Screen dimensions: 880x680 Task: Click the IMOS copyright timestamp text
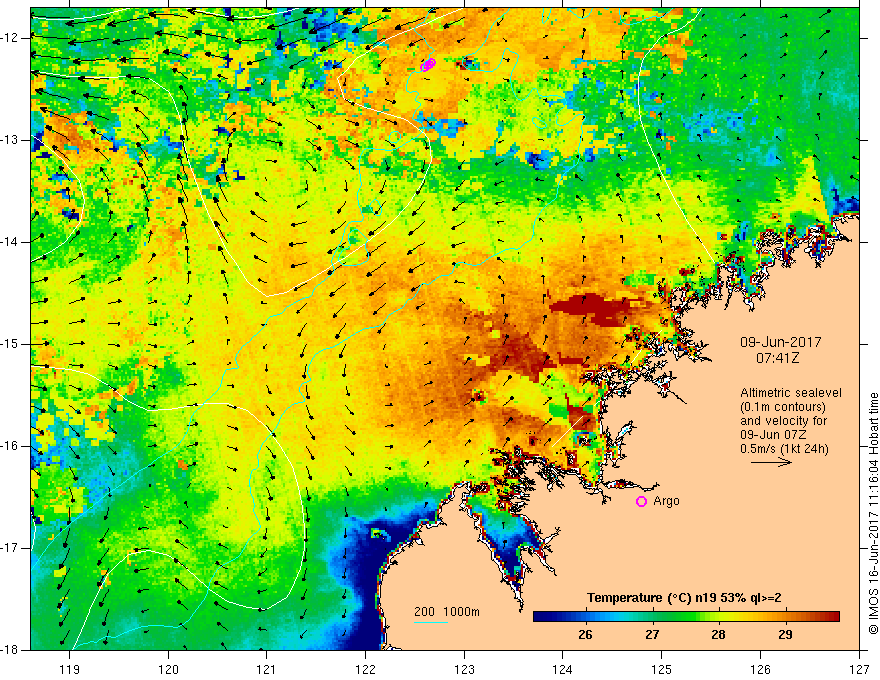(873, 513)
